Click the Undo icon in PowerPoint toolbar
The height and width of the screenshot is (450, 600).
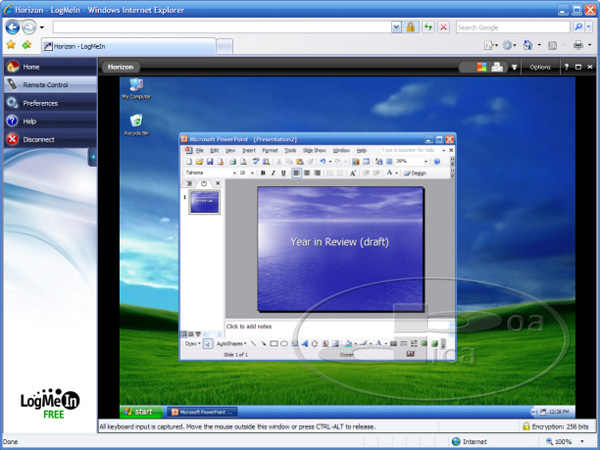pyautogui.click(x=323, y=161)
